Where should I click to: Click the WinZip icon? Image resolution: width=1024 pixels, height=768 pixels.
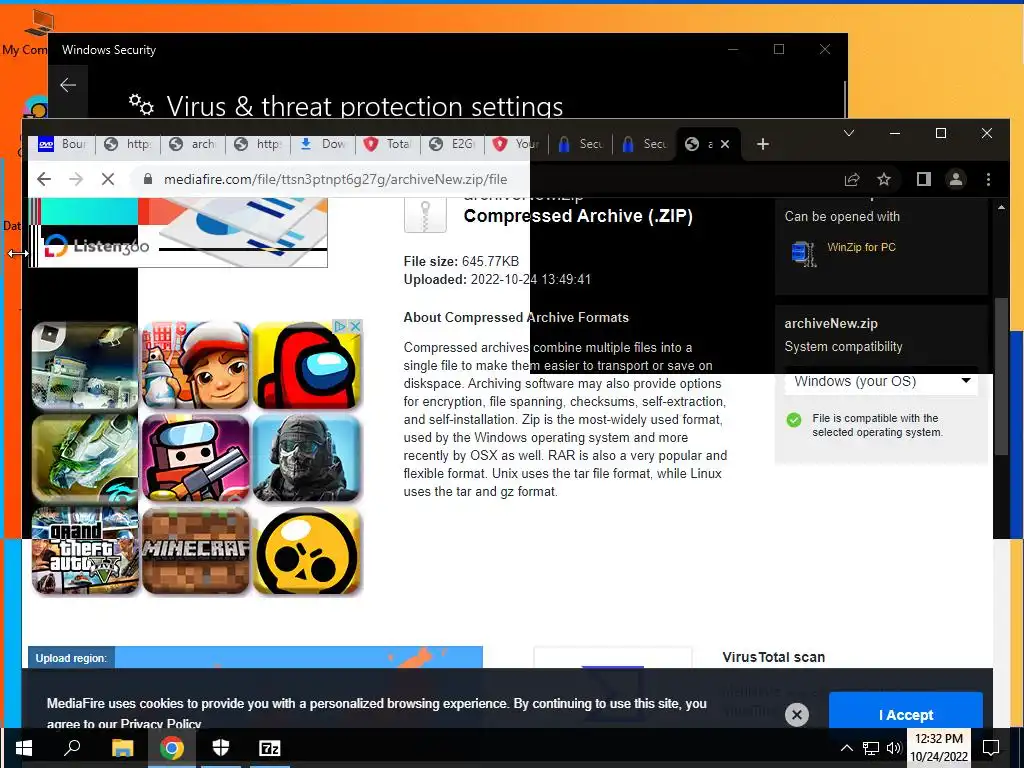(x=803, y=253)
